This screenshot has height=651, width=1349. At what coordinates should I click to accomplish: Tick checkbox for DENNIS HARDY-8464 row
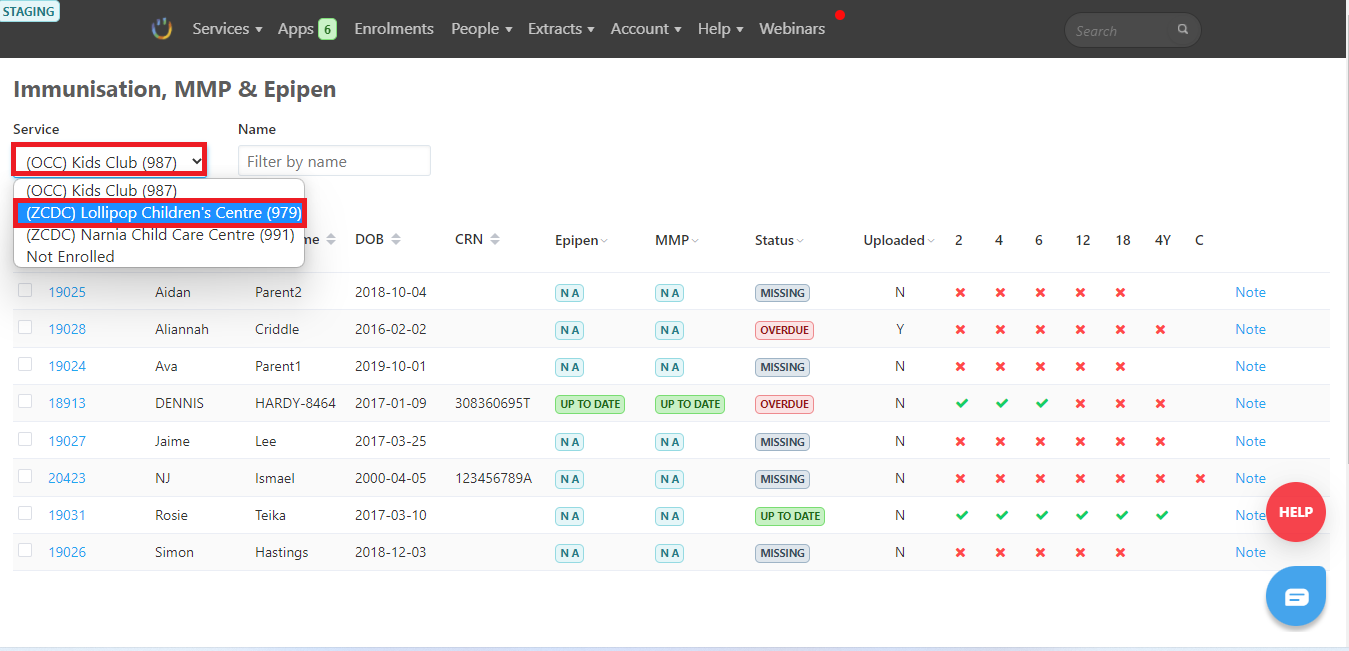(25, 401)
